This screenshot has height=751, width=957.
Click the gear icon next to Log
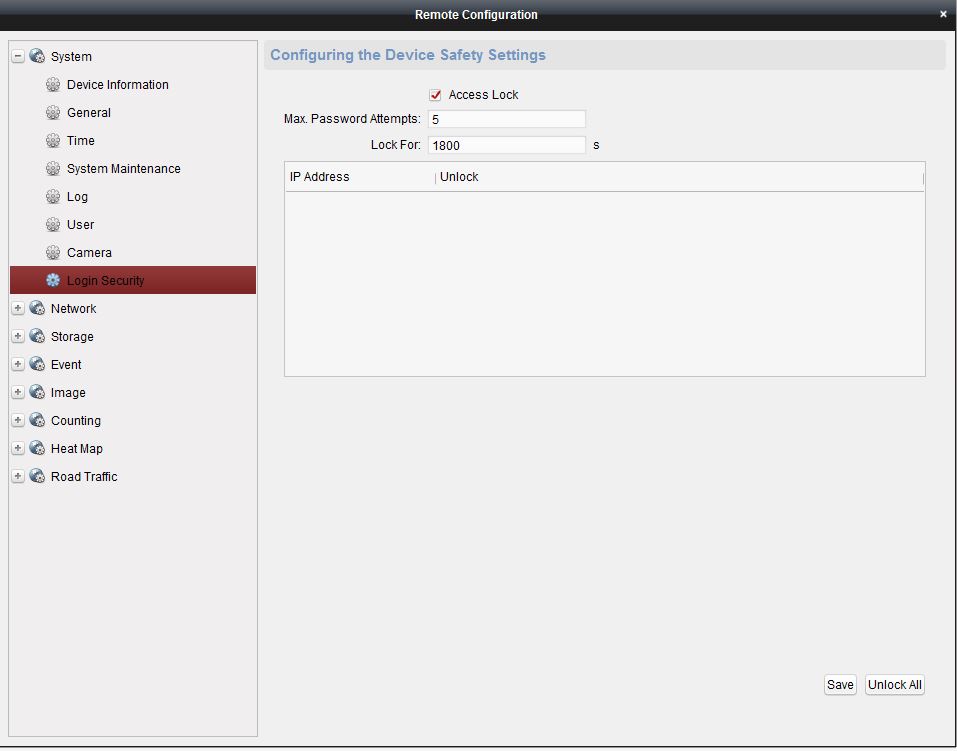point(53,197)
